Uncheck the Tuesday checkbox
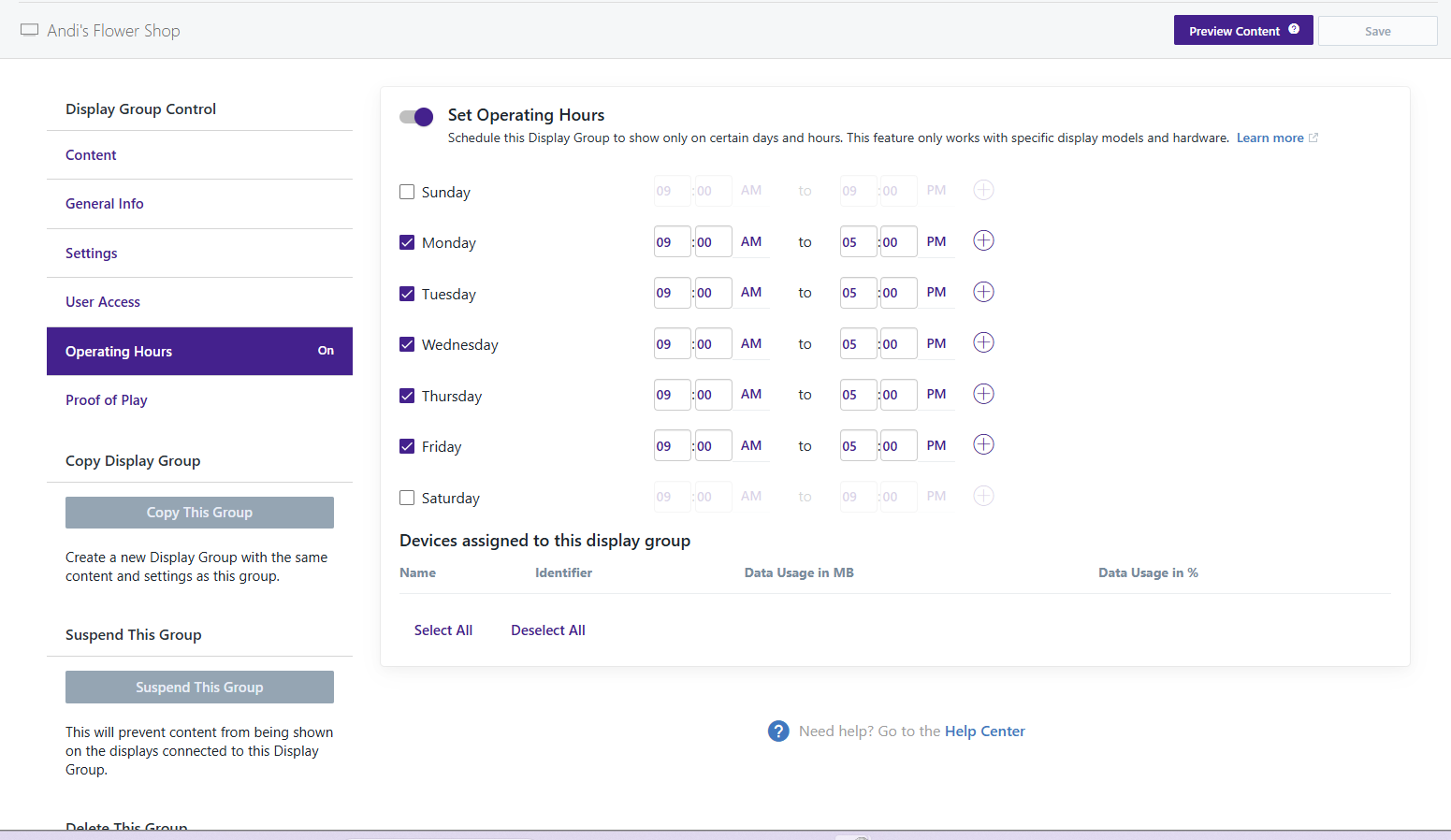 click(x=407, y=294)
